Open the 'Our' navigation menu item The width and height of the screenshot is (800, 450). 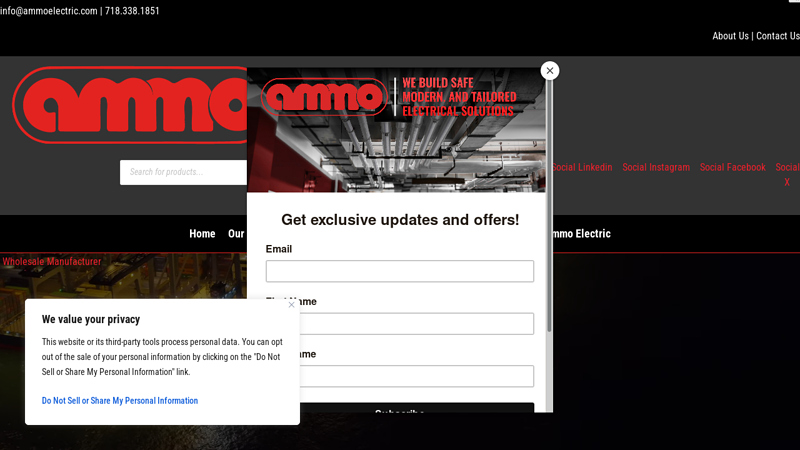(236, 234)
